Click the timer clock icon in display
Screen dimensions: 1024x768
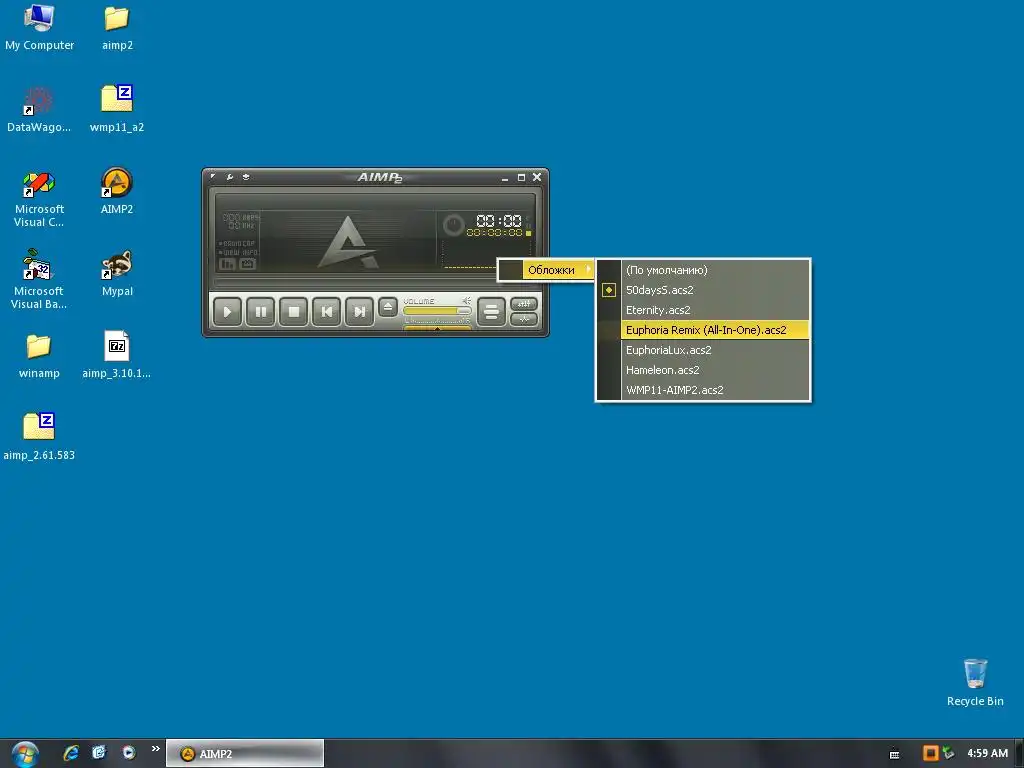[x=453, y=225]
